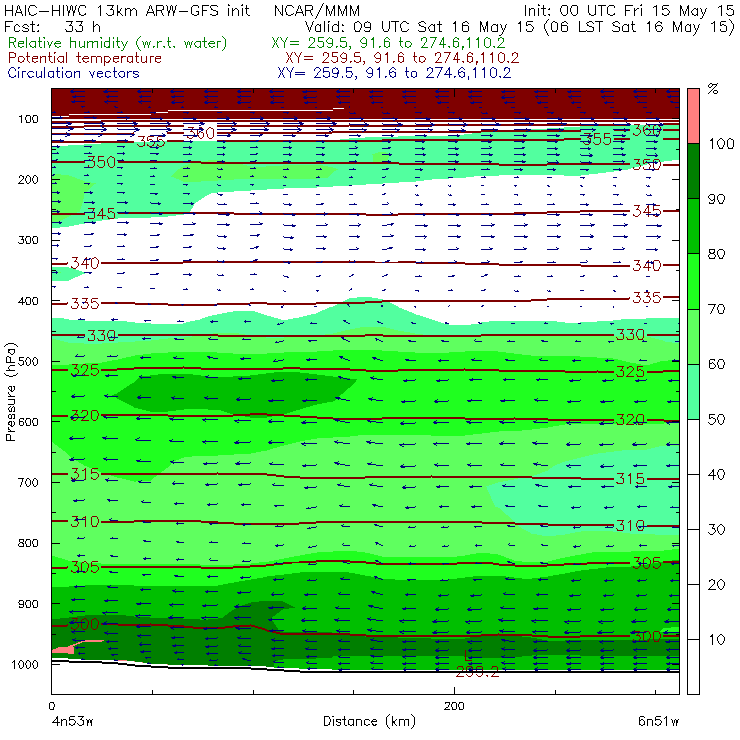Click the '200' pressure axis tick label
740x740 pixels.
coord(28,180)
